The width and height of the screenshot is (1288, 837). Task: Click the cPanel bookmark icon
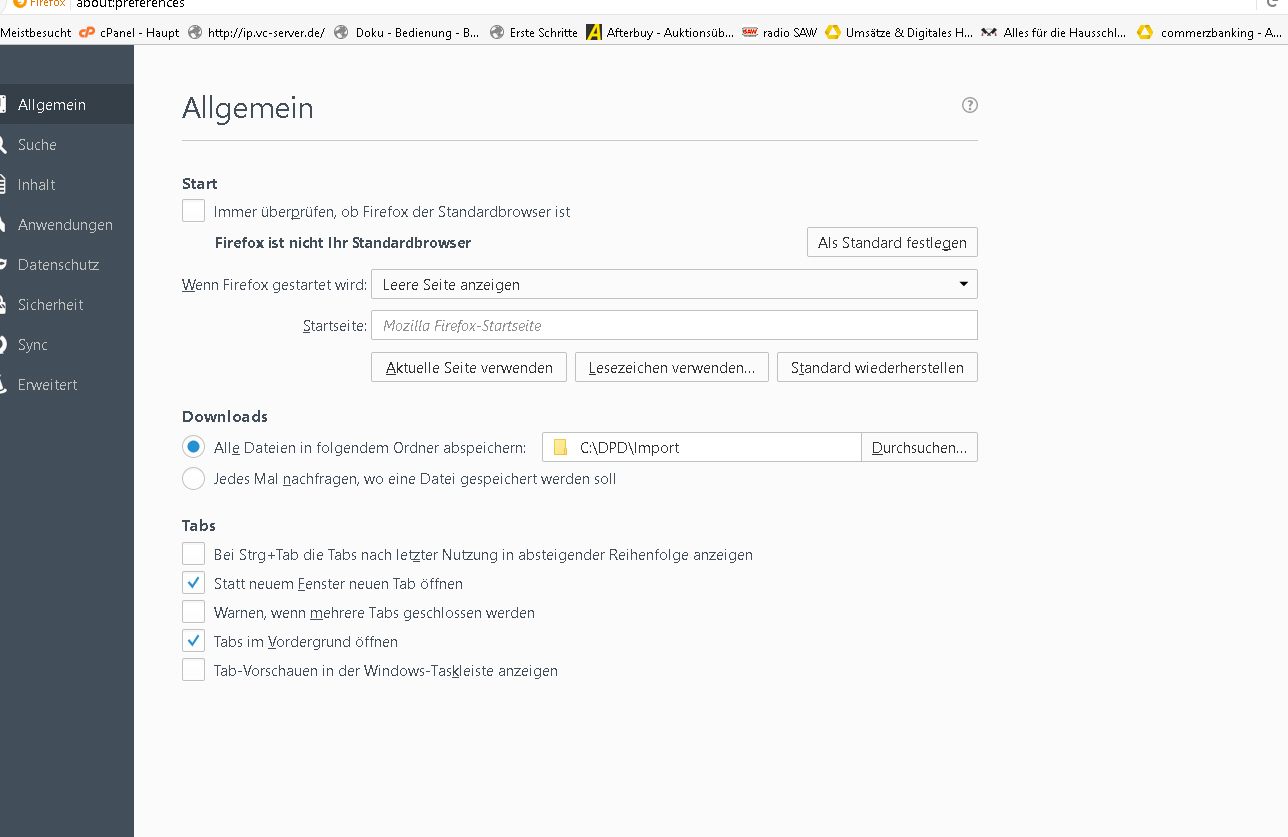click(x=87, y=32)
